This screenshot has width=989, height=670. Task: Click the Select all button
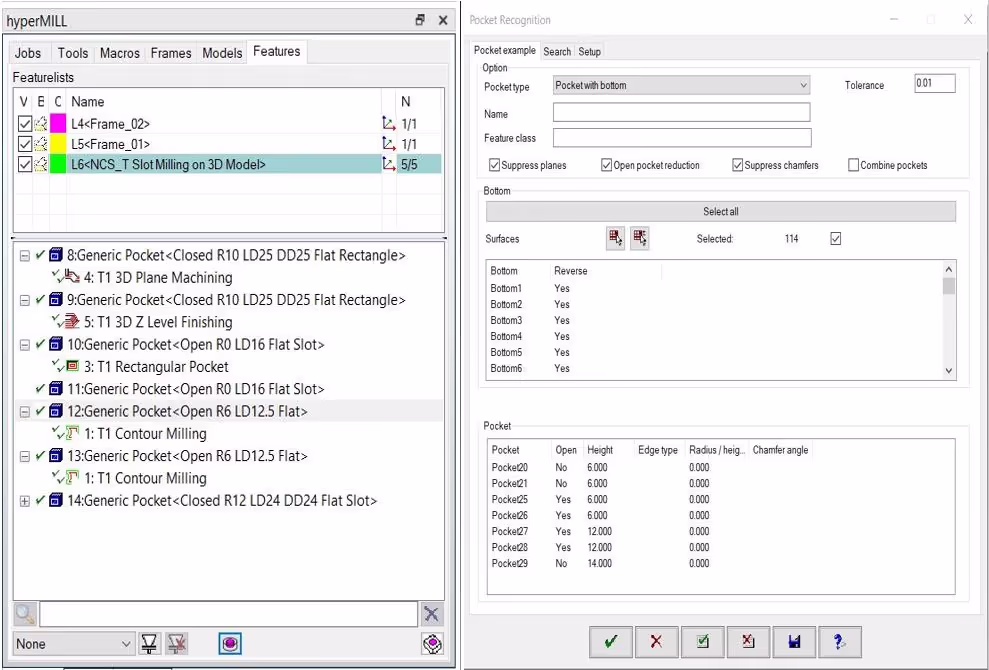tap(720, 211)
